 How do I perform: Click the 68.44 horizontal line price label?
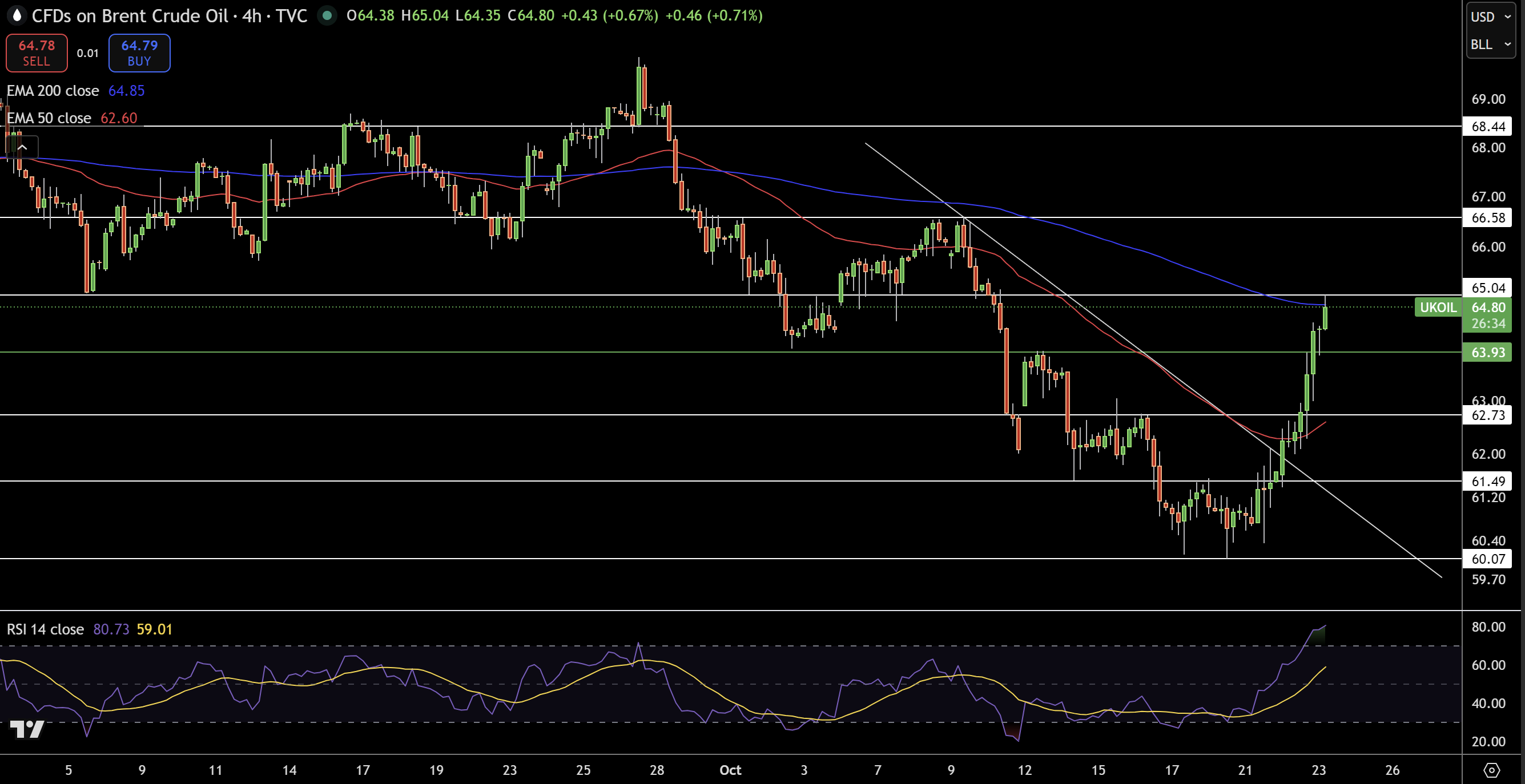click(x=1488, y=126)
